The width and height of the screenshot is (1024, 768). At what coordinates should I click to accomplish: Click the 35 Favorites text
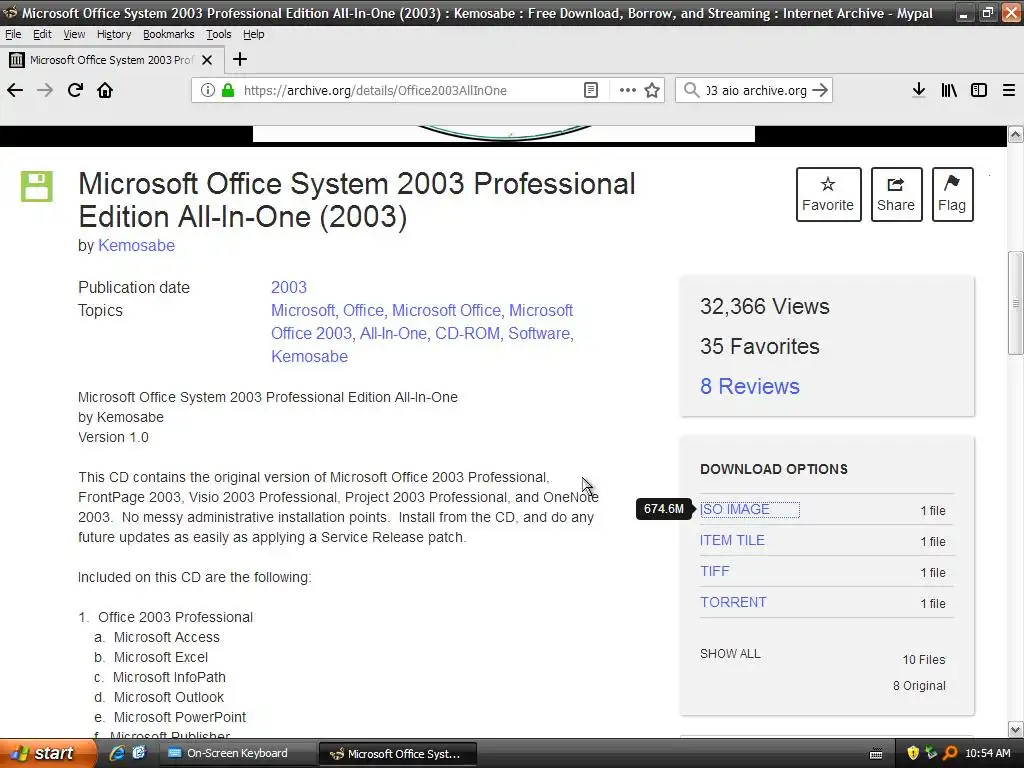tap(760, 346)
